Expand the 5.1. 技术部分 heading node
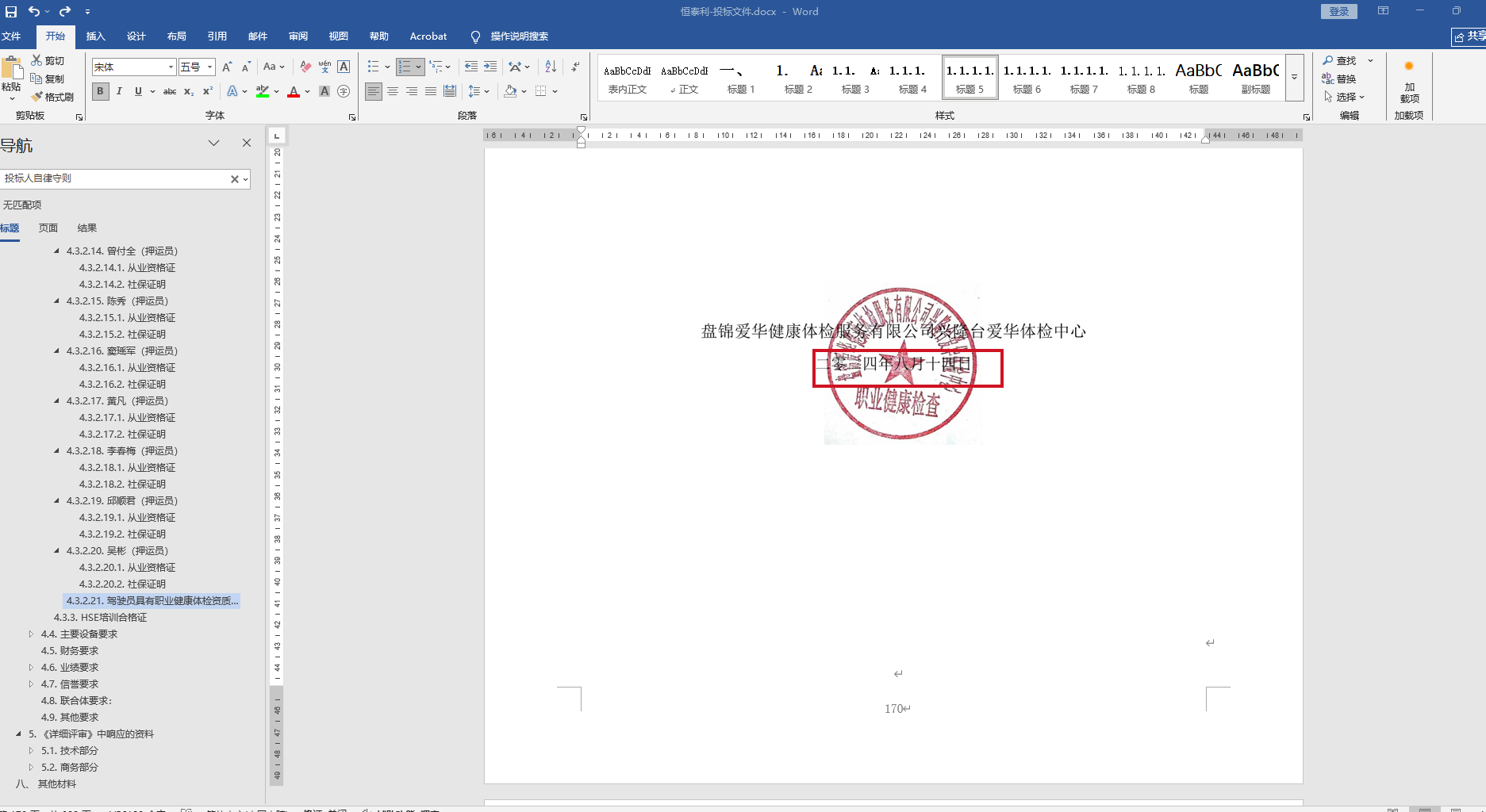The image size is (1486, 812). [x=31, y=750]
